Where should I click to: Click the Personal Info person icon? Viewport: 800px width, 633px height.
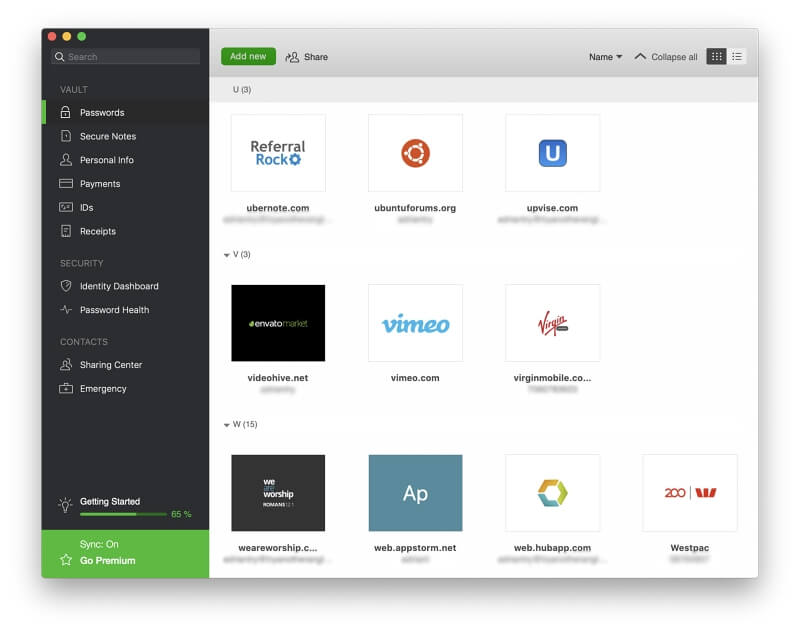coord(65,160)
